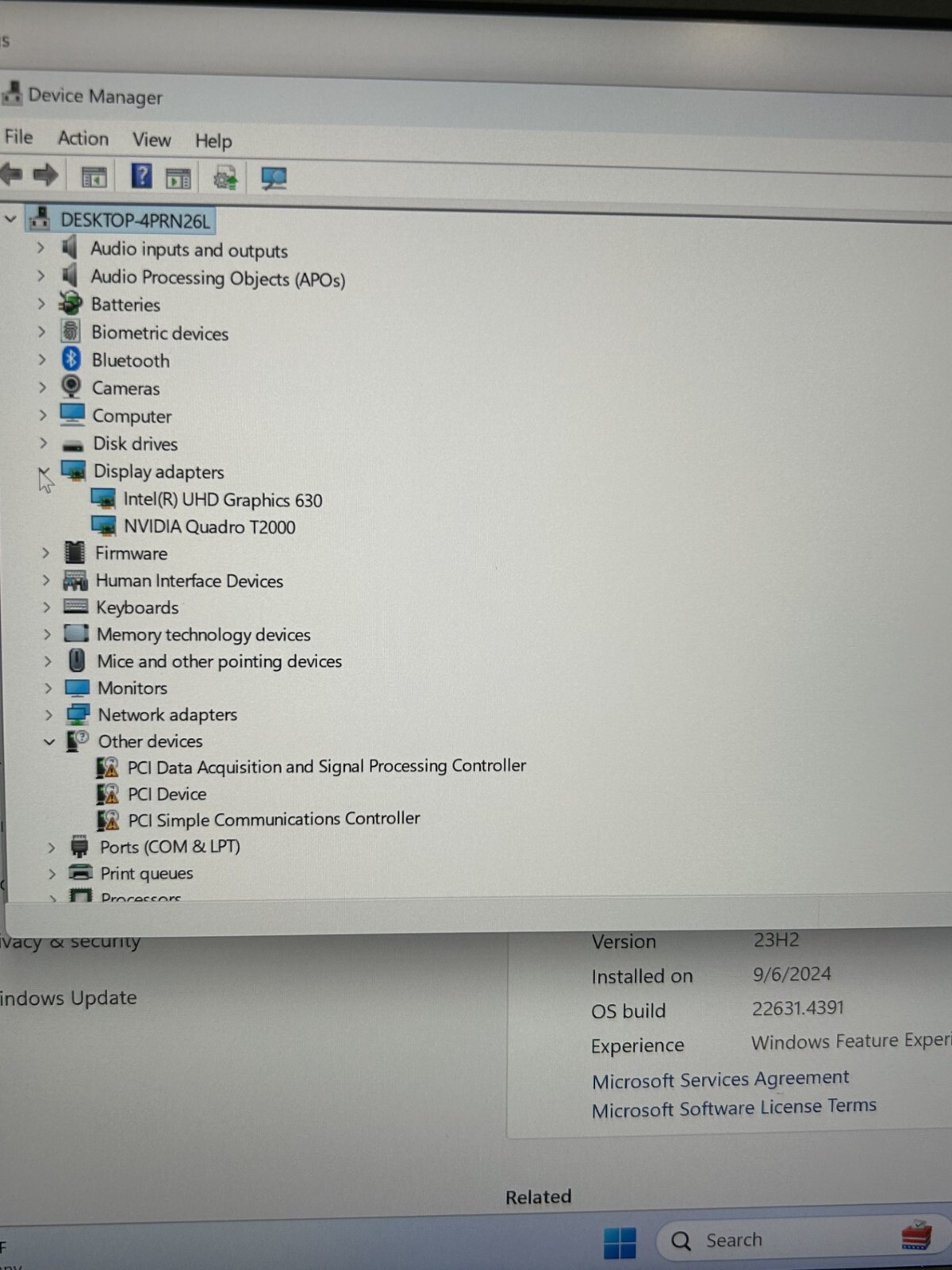Click the Computer category icon
This screenshot has width=952, height=1270.
pos(72,414)
